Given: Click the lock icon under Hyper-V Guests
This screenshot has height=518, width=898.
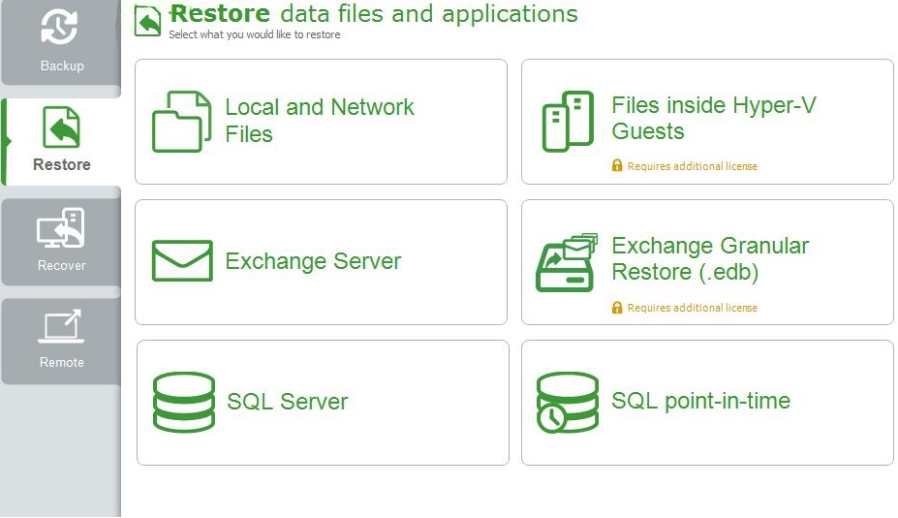Looking at the screenshot, I should click(617, 166).
